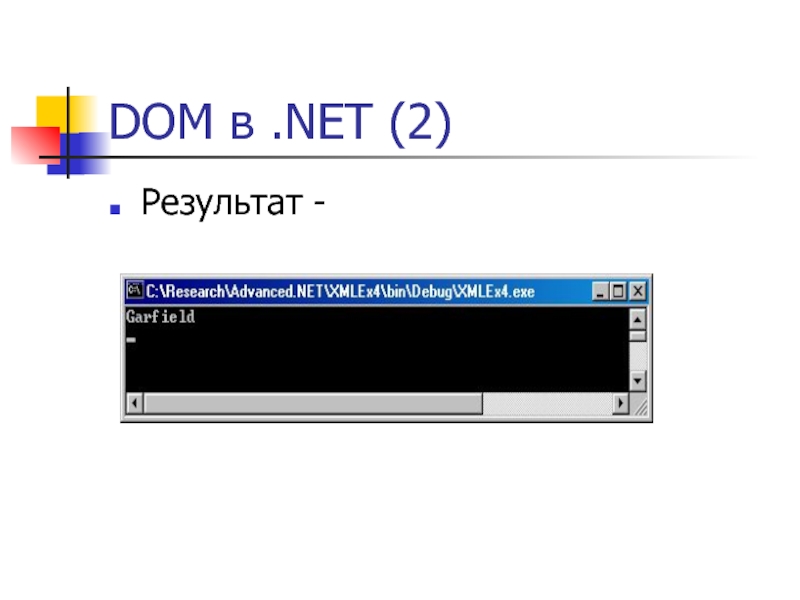
Task: Maximize the XMLEx4.exe console window
Action: tap(618, 291)
